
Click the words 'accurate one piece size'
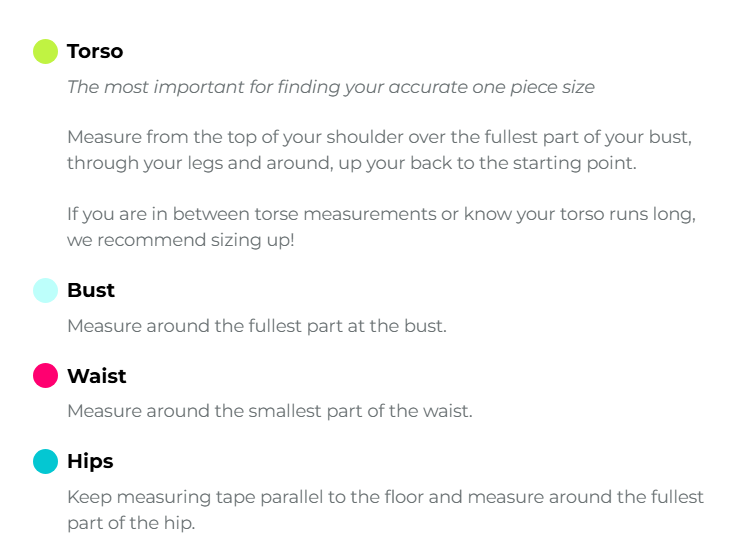point(492,87)
